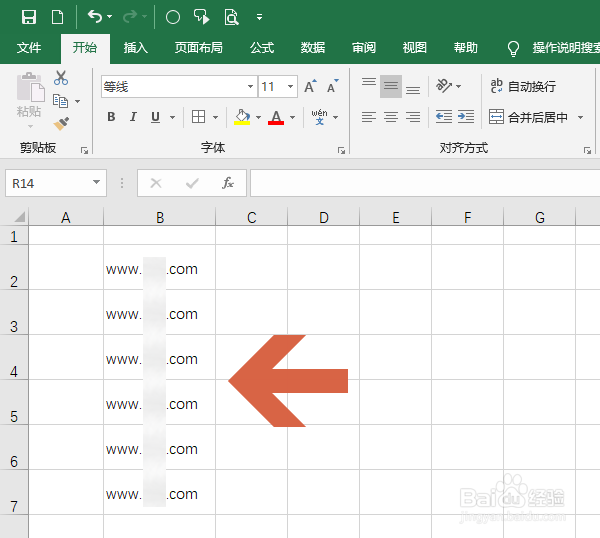Create a new blank workbook icon

[x=57, y=17]
